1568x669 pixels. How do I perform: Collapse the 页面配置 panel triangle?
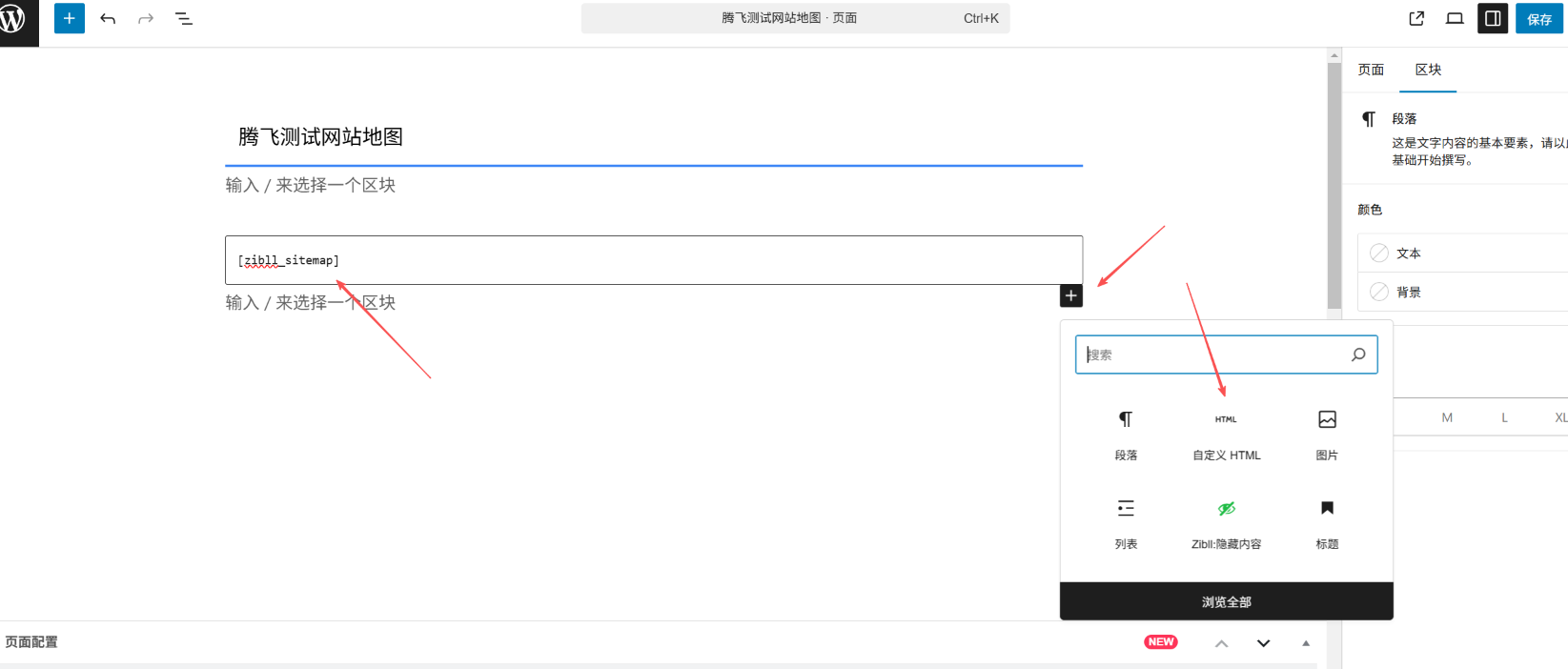1306,643
